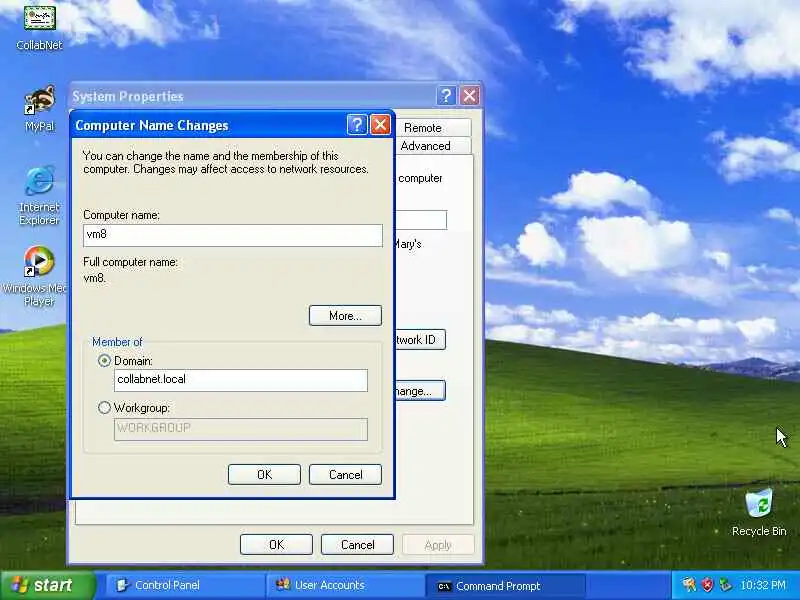This screenshot has height=600, width=800.
Task: Click the network connection tray icon
Action: (724, 585)
